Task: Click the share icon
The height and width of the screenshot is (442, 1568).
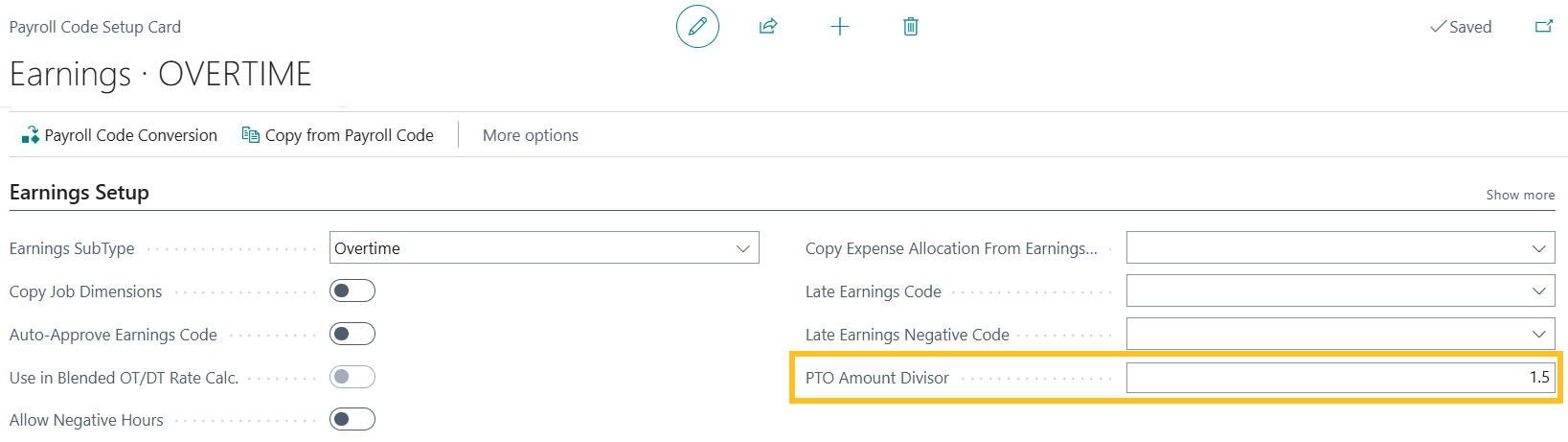Action: click(768, 27)
